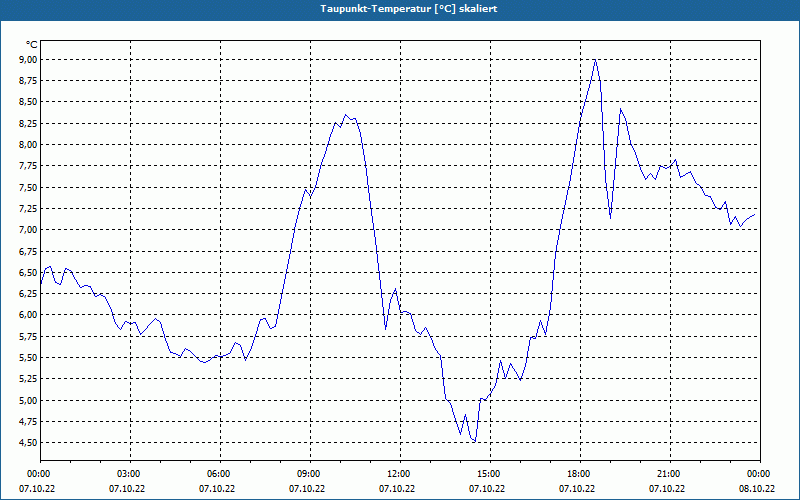Screen dimensions: 800x500
Task: Click the 9,00 y-axis value
Action: point(28,59)
